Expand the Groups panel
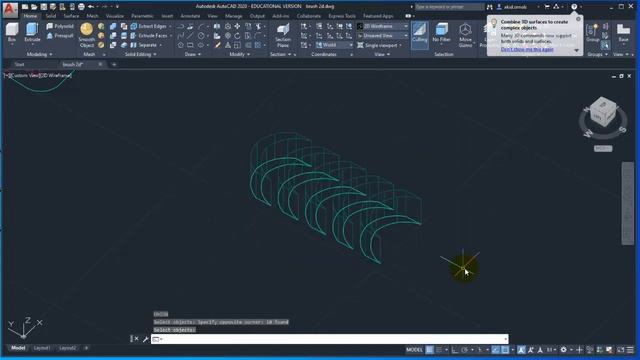 tap(597, 54)
